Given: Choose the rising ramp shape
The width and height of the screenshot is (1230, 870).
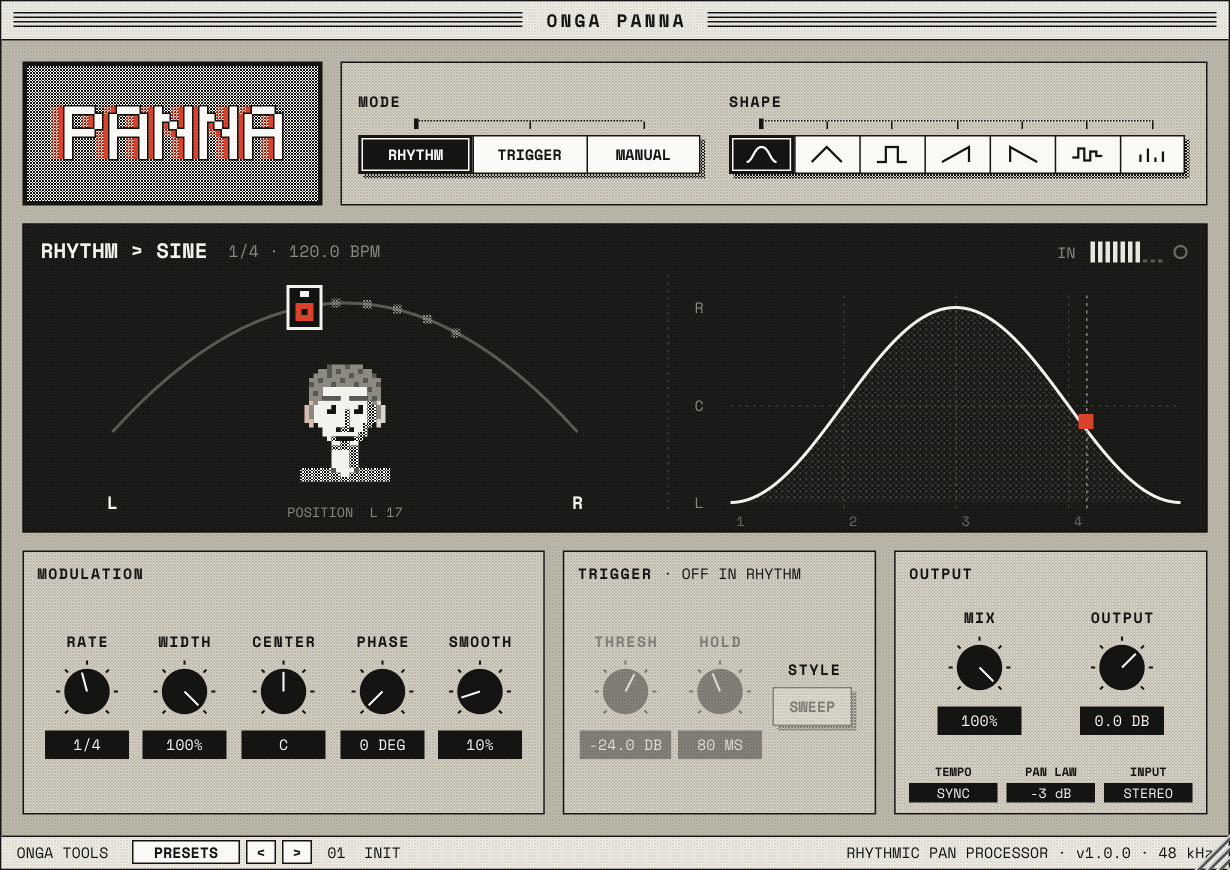Looking at the screenshot, I should pos(957,155).
